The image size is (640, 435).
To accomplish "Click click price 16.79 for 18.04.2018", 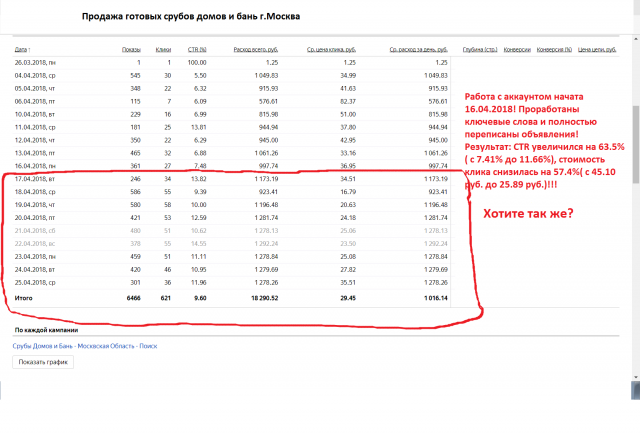I will (348, 192).
